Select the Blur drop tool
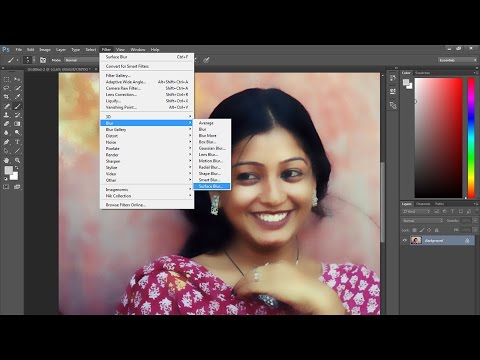 coord(6,133)
